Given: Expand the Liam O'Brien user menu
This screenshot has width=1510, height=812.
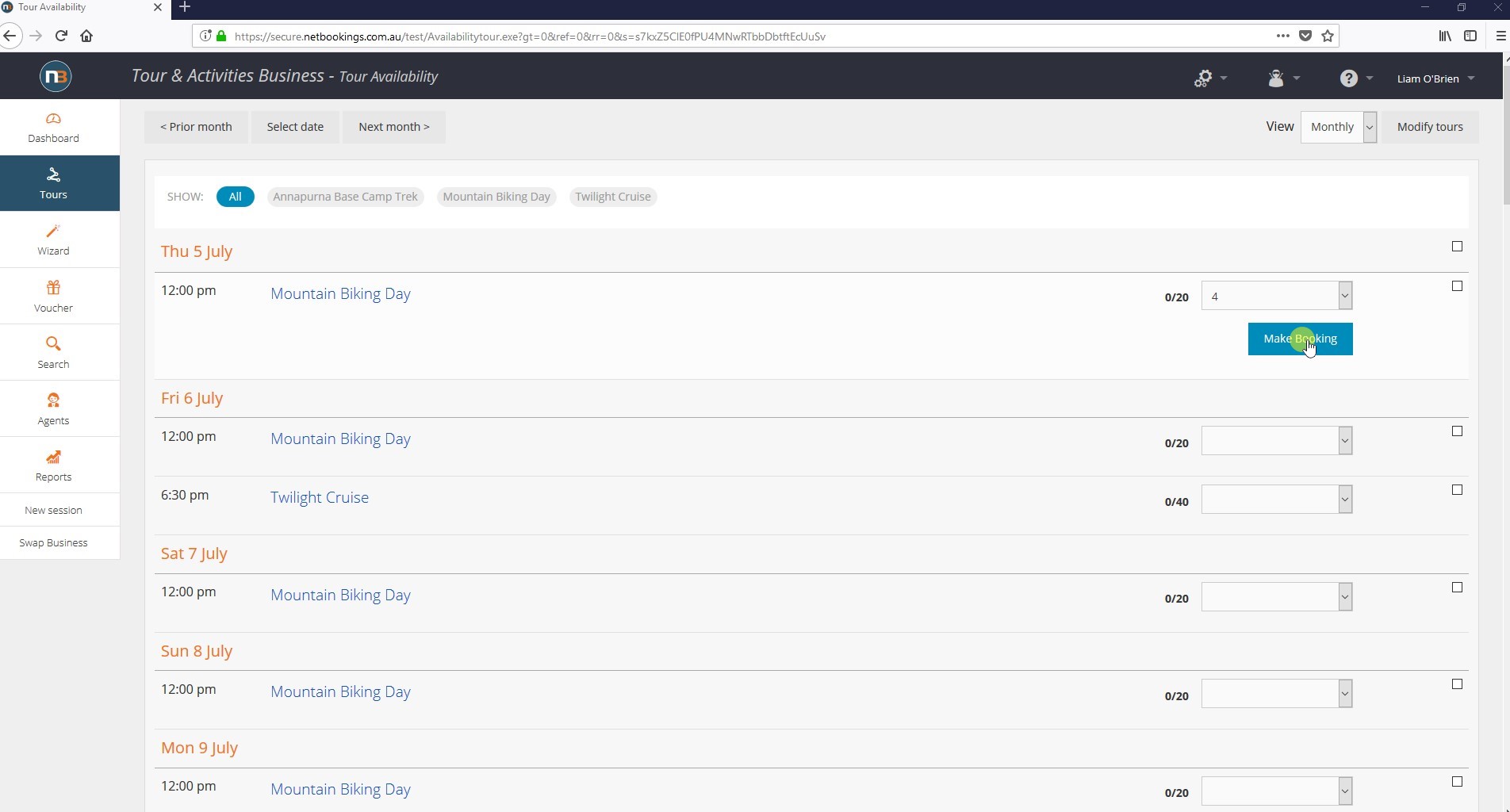Looking at the screenshot, I should 1435,79.
